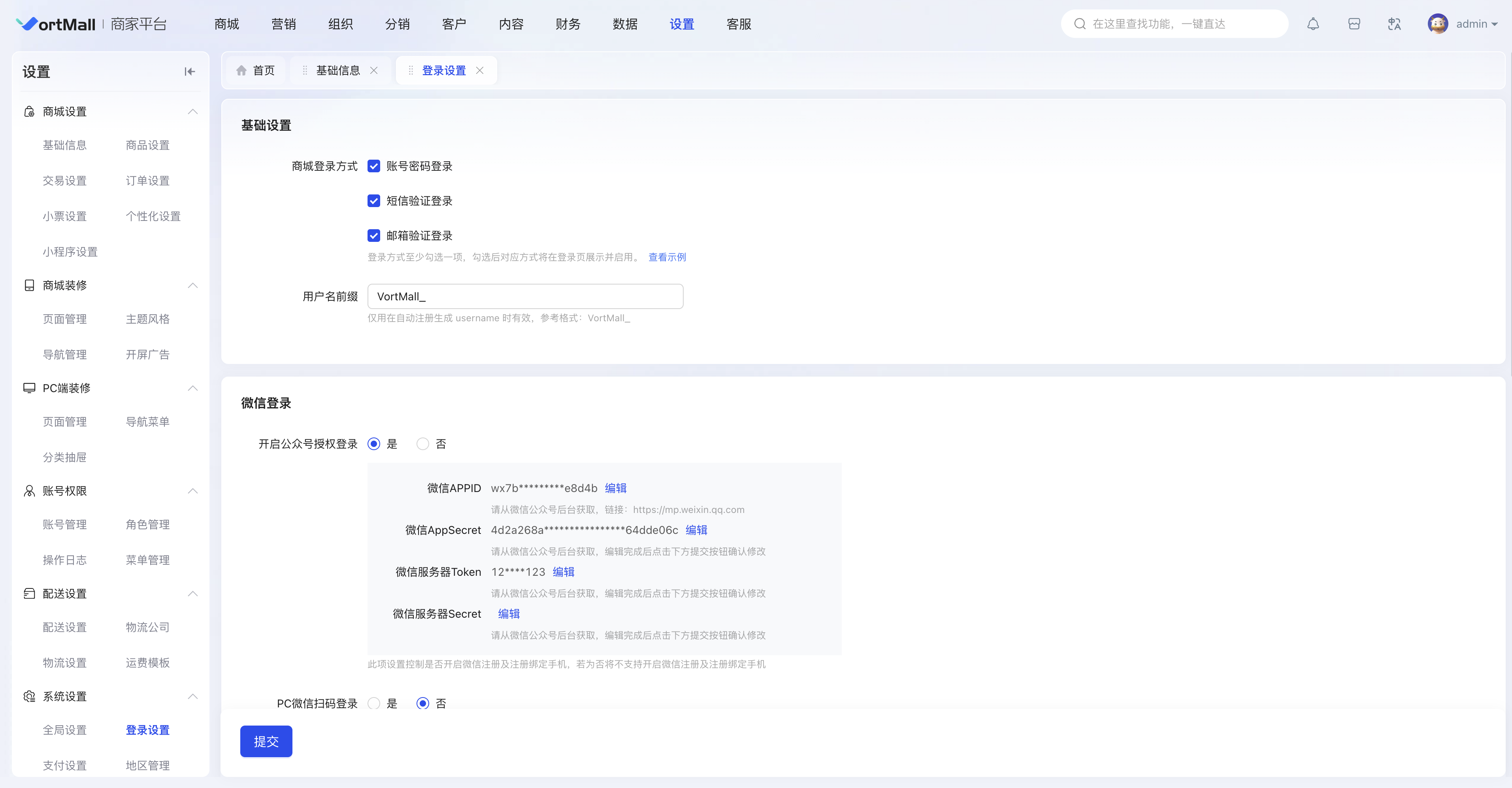The height and width of the screenshot is (788, 1512).
Task: Open the language translation icon
Action: pos(1394,24)
